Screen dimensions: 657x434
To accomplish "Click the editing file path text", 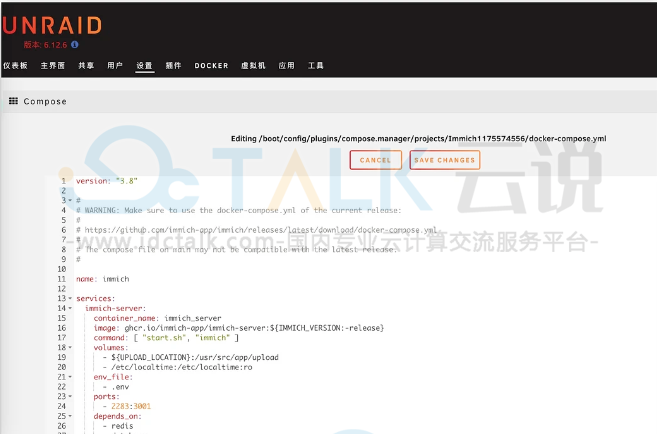I will click(x=419, y=139).
